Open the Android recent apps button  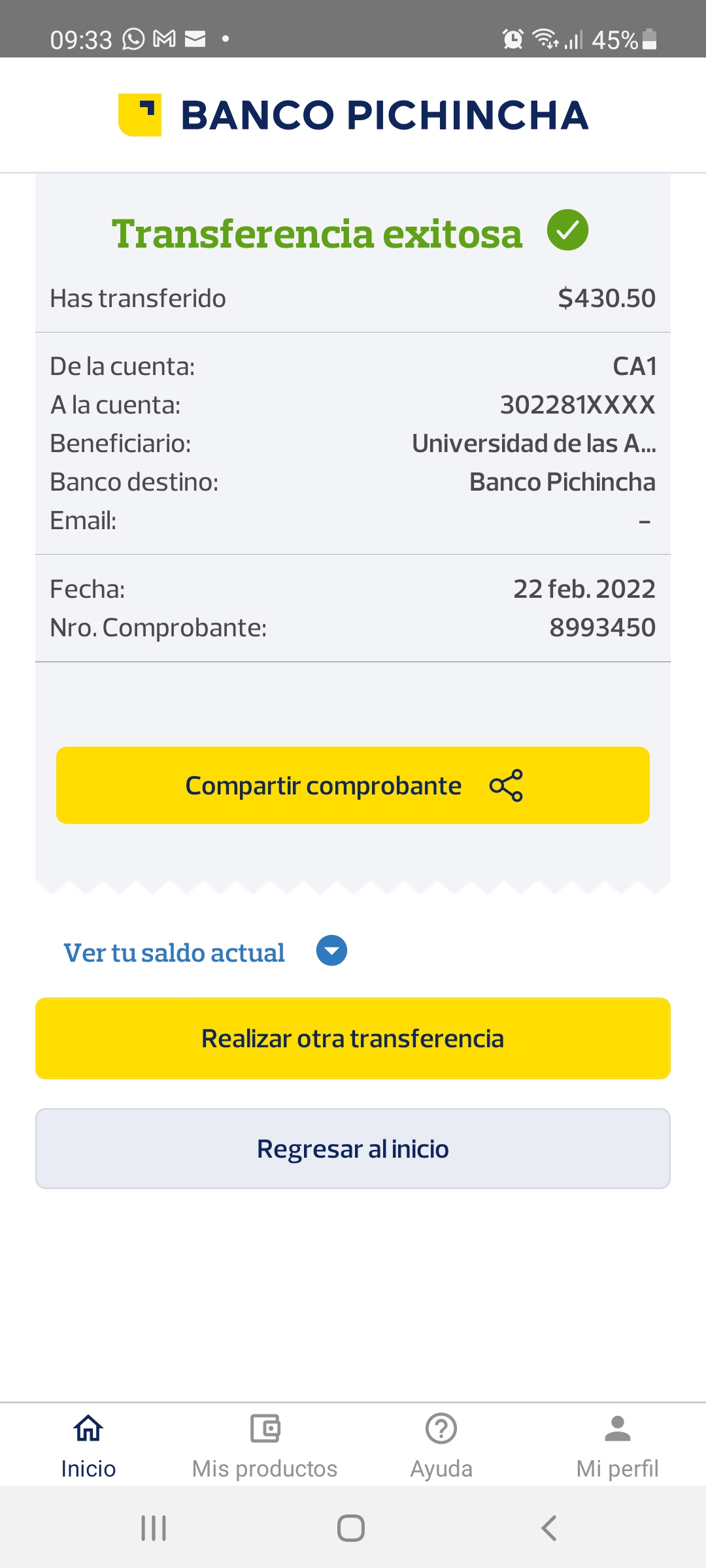coord(154,1528)
